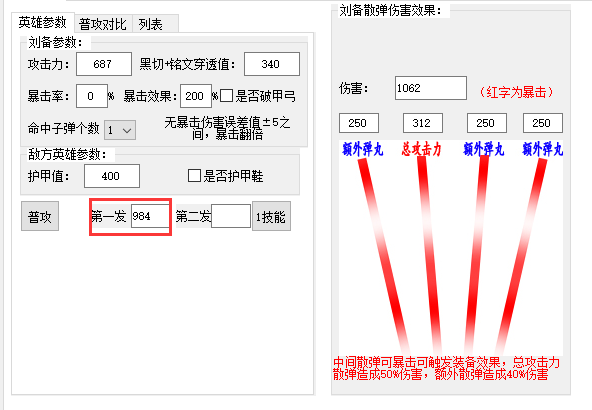Click the 中间散弹可暴击 red description text
Viewport: 592px width, 410px height.
[x=446, y=368]
